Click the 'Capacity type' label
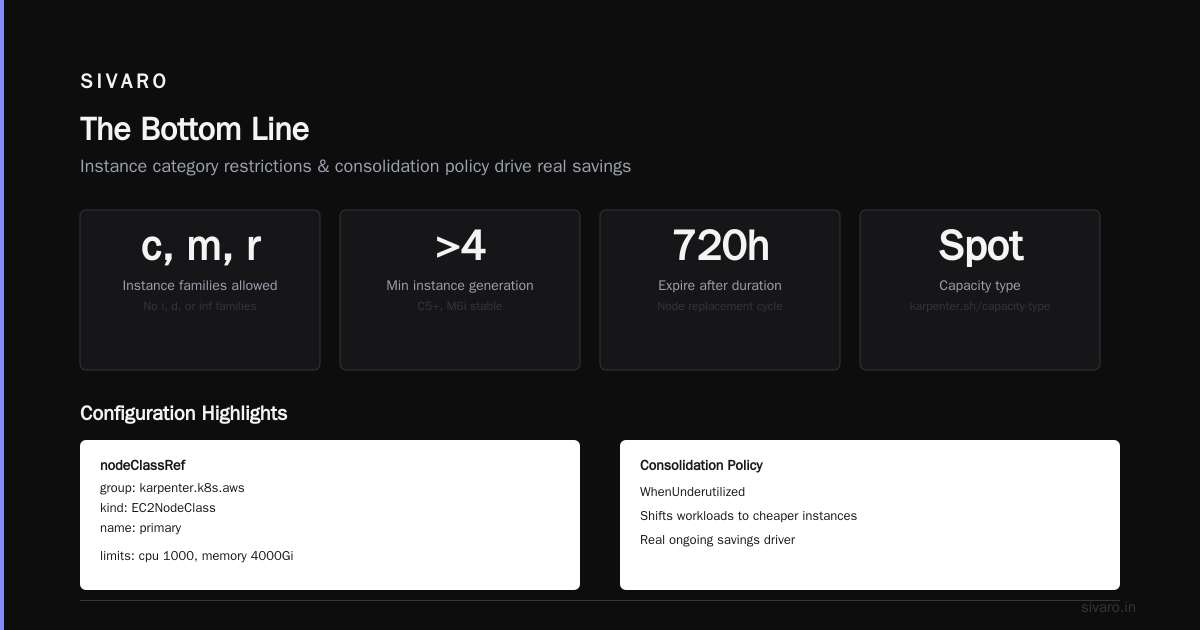This screenshot has height=630, width=1200. (980, 286)
